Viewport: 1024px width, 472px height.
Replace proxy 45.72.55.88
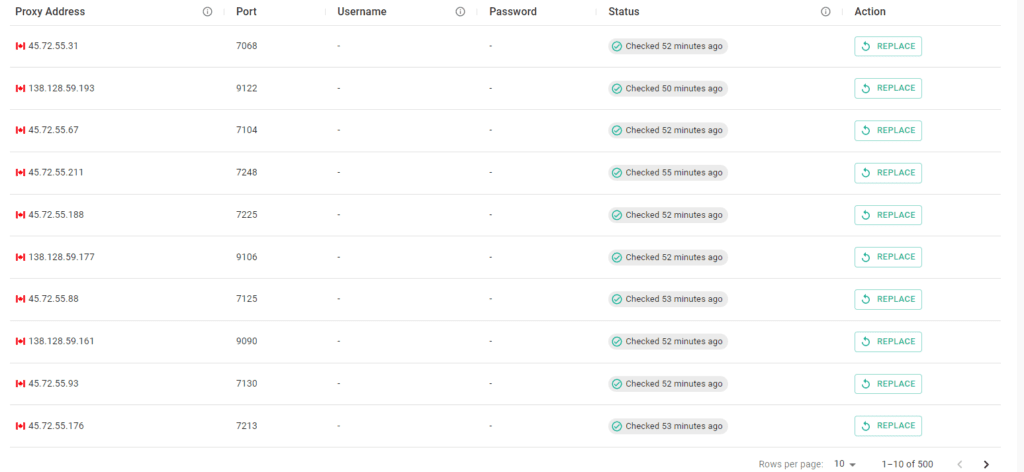point(888,299)
